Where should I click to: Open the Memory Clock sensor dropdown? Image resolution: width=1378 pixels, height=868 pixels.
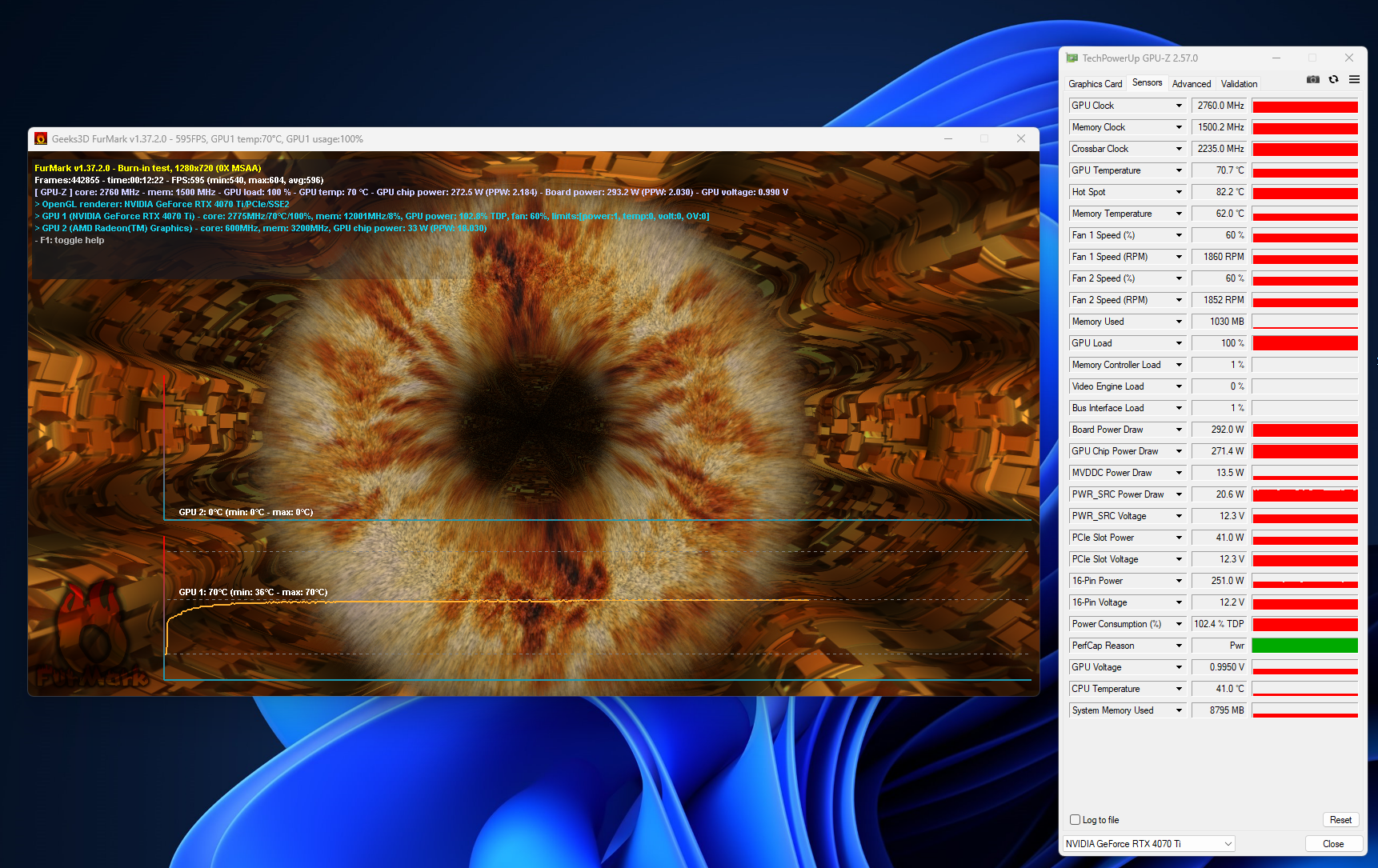point(1179,127)
